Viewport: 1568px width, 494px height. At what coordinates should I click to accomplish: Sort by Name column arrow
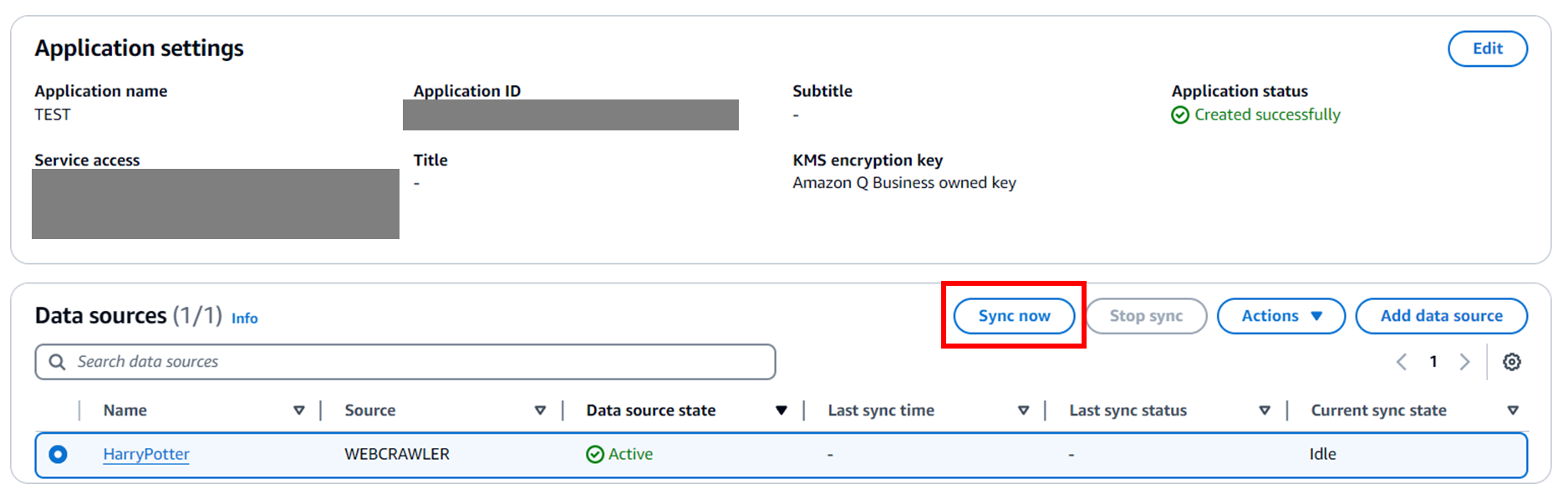298,410
